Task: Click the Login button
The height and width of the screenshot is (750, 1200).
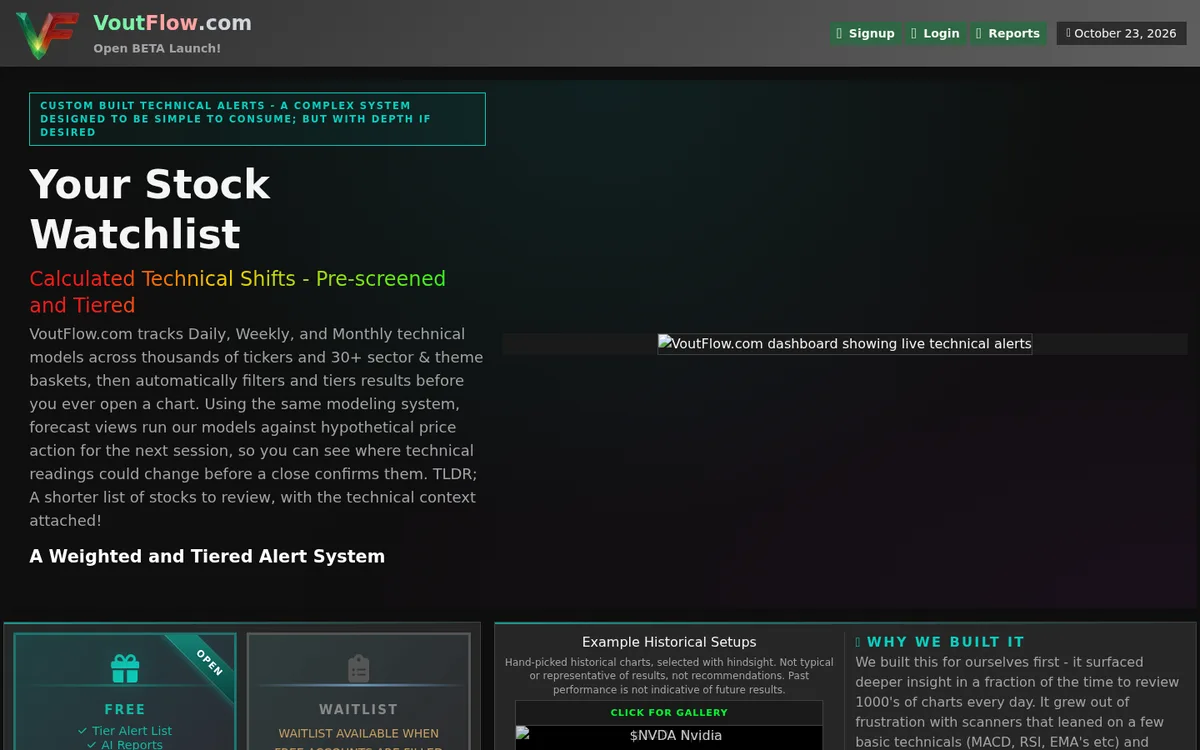Action: 935,33
